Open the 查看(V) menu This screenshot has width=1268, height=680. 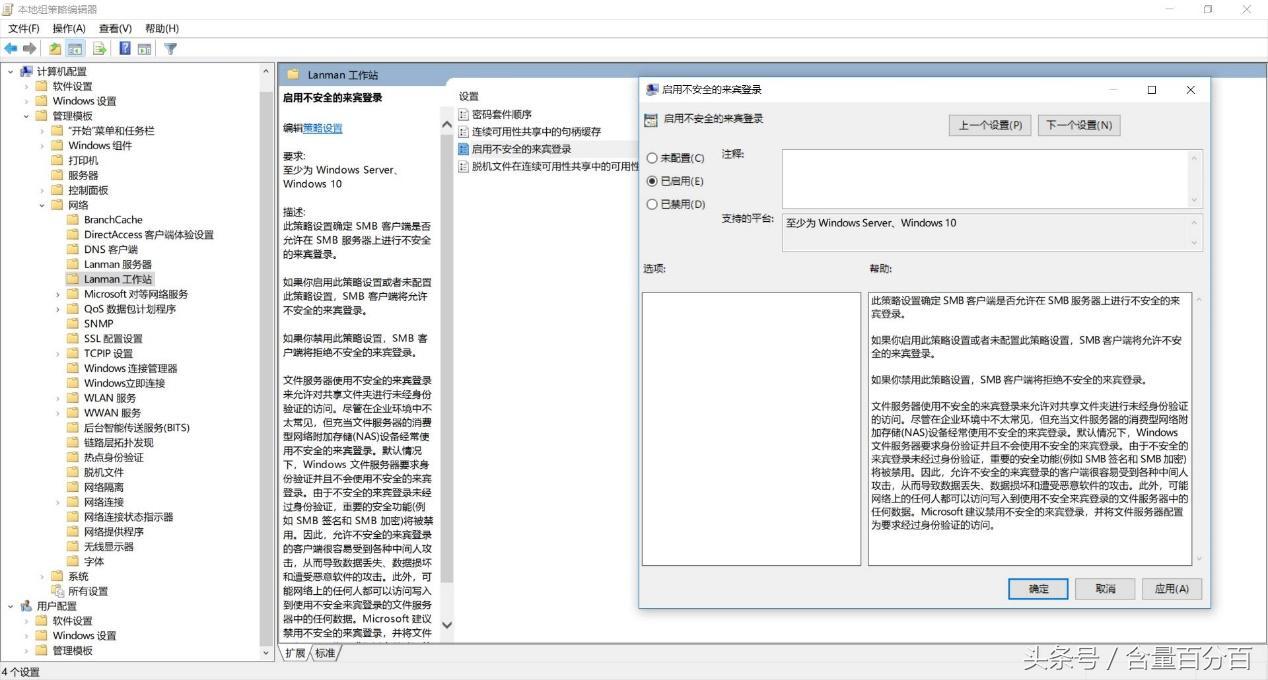click(115, 28)
